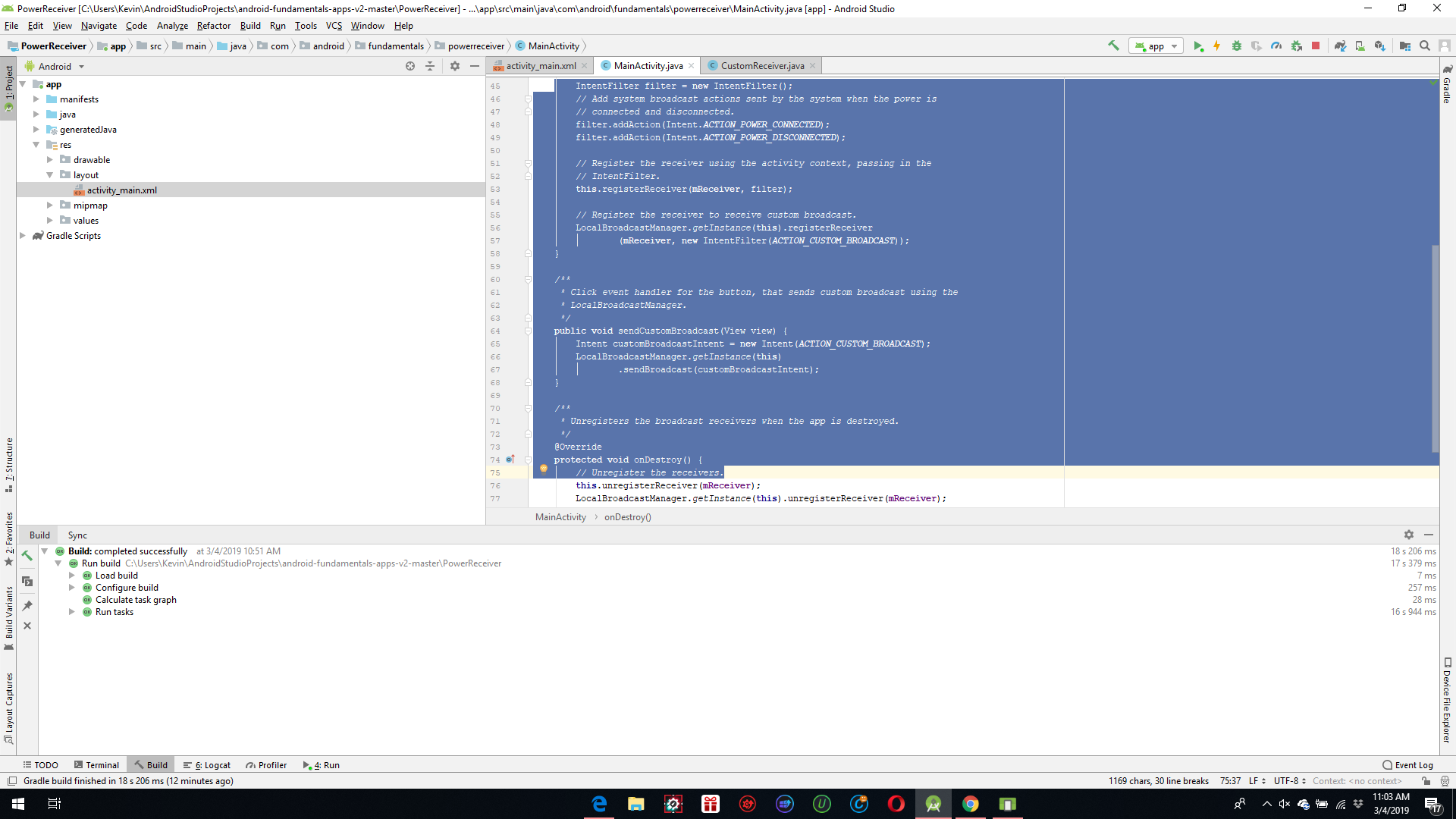Expand the Configure build step
The width and height of the screenshot is (1456, 819).
click(x=72, y=588)
